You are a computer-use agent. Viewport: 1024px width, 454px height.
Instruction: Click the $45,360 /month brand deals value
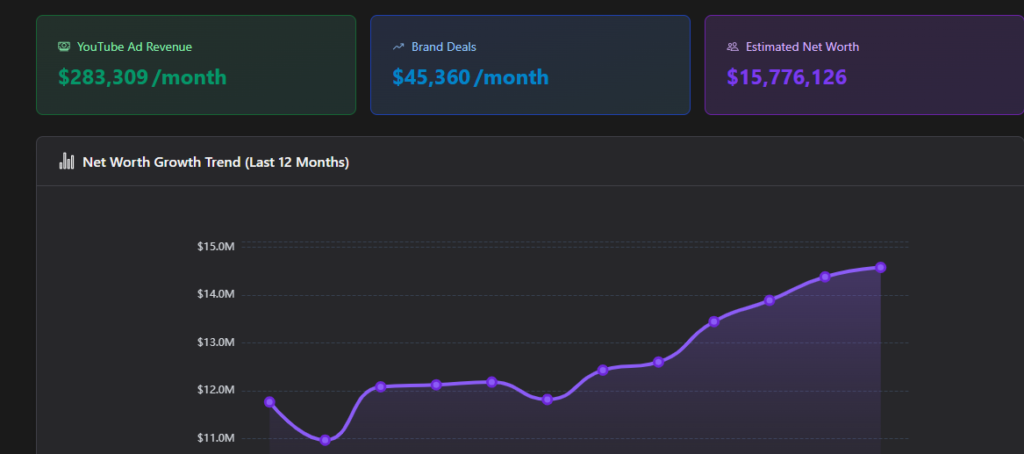point(470,77)
